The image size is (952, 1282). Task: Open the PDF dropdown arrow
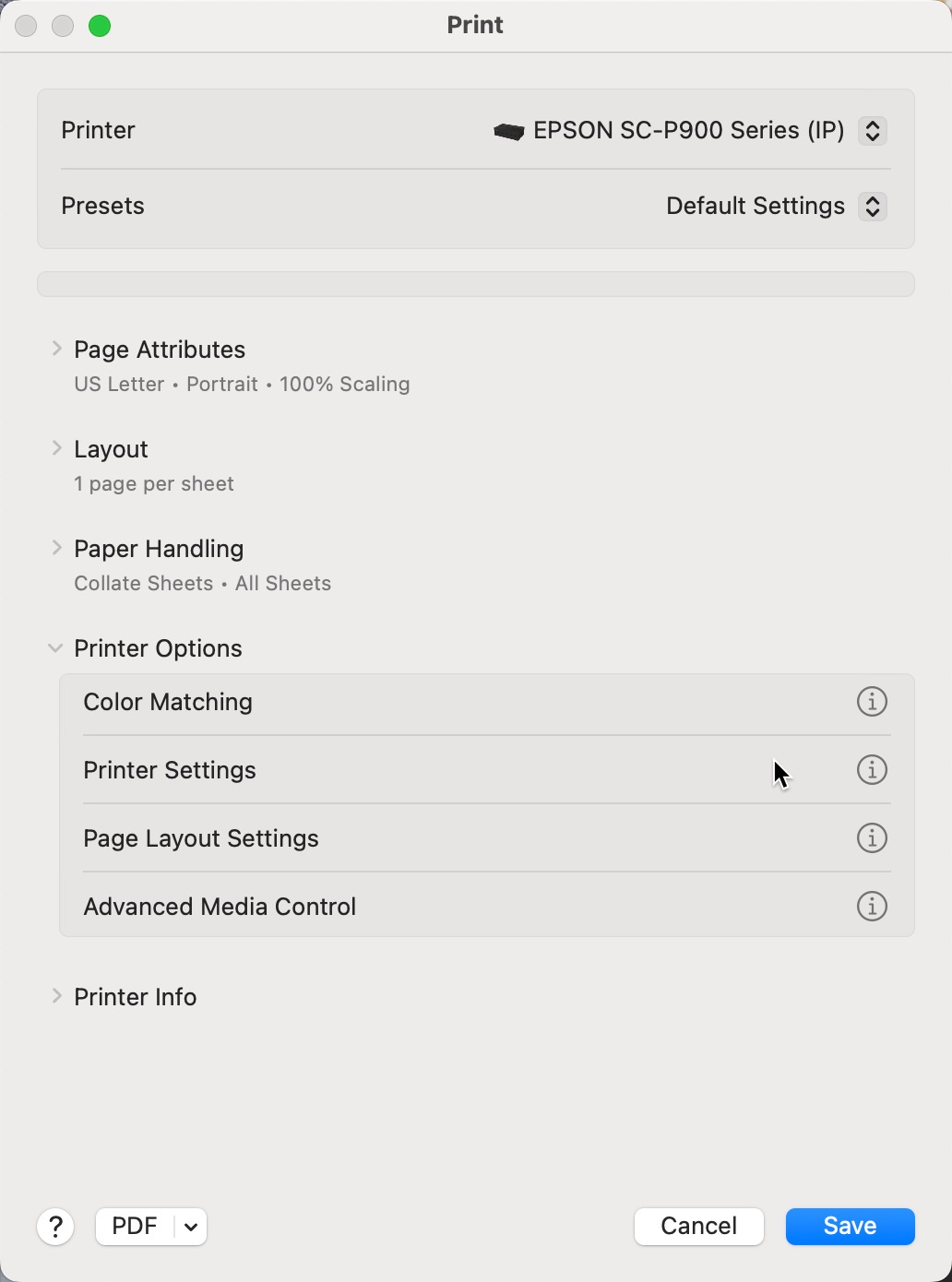(191, 1227)
